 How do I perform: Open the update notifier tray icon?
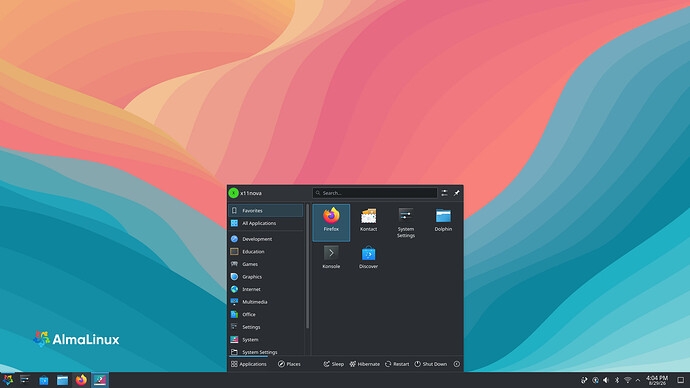[x=595, y=380]
